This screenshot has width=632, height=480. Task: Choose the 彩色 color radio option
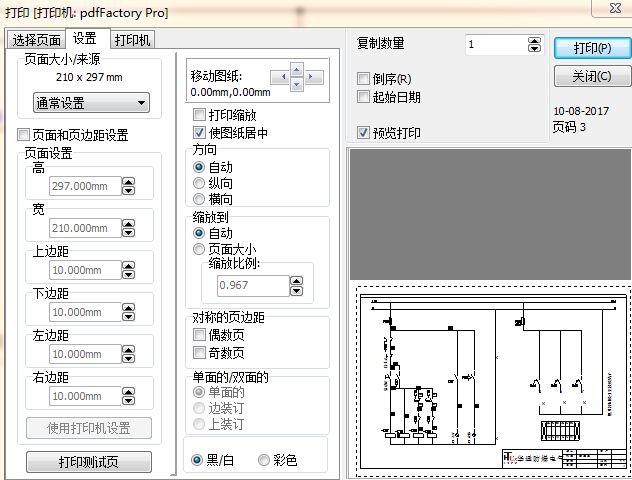pos(264,460)
